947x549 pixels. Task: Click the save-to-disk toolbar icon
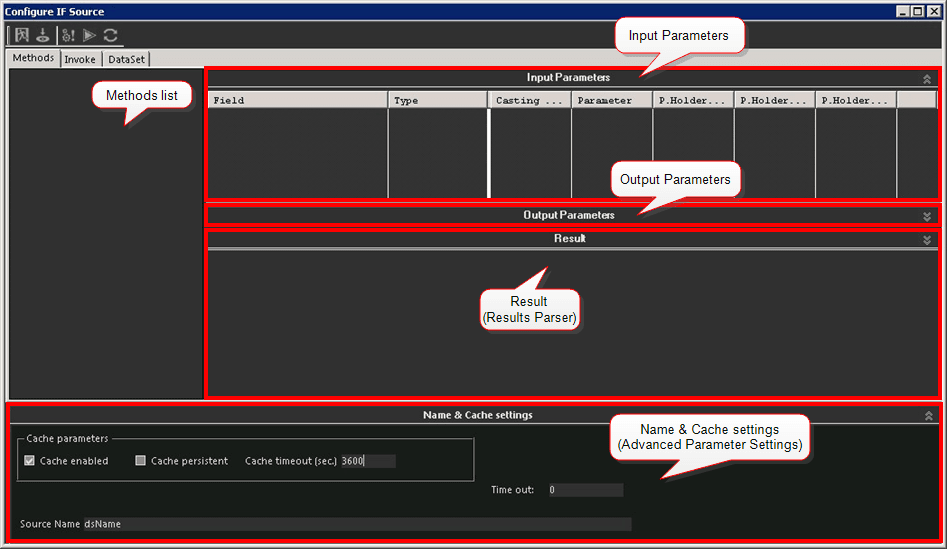[x=42, y=35]
